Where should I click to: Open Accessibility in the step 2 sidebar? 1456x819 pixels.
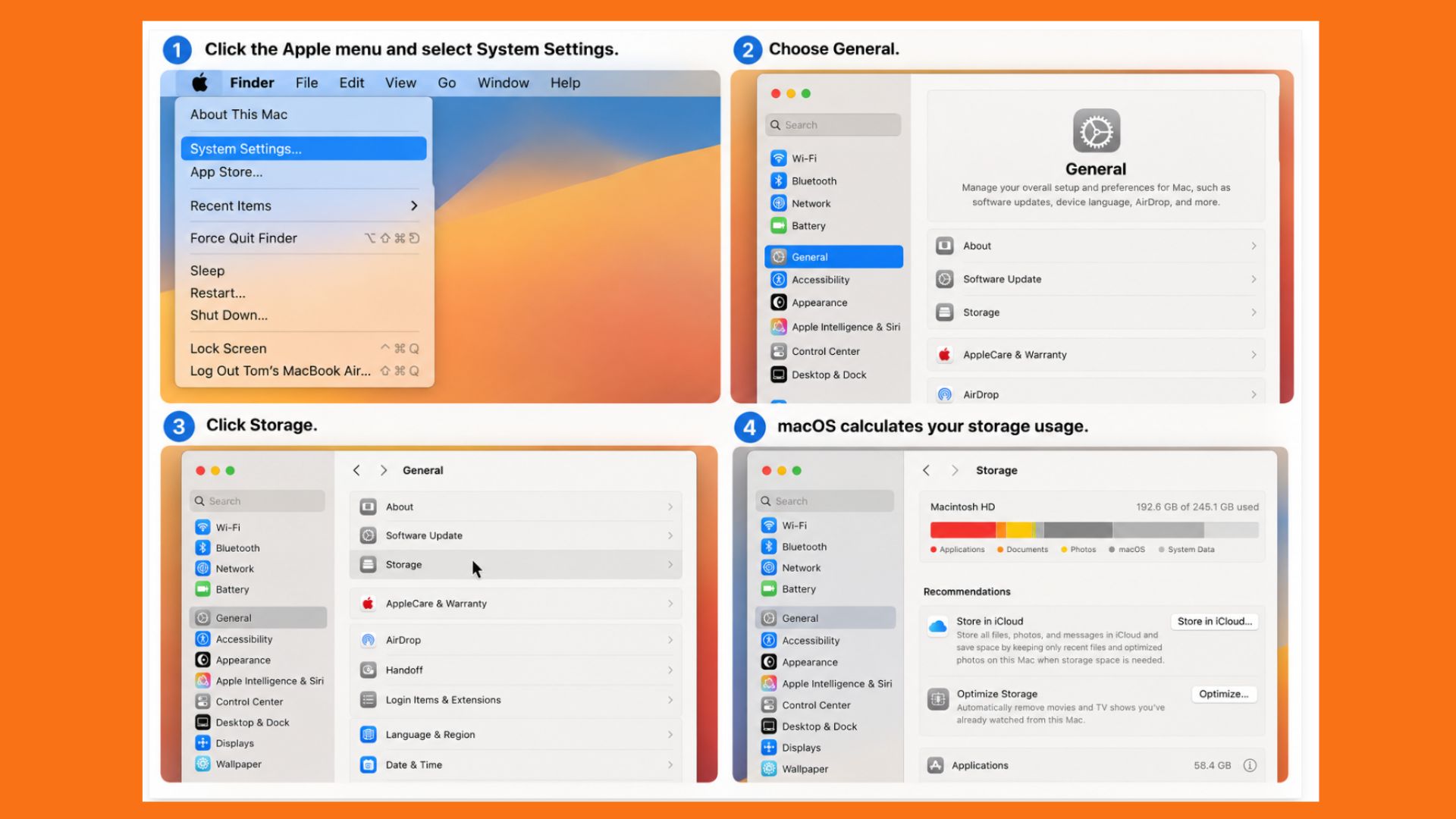820,280
